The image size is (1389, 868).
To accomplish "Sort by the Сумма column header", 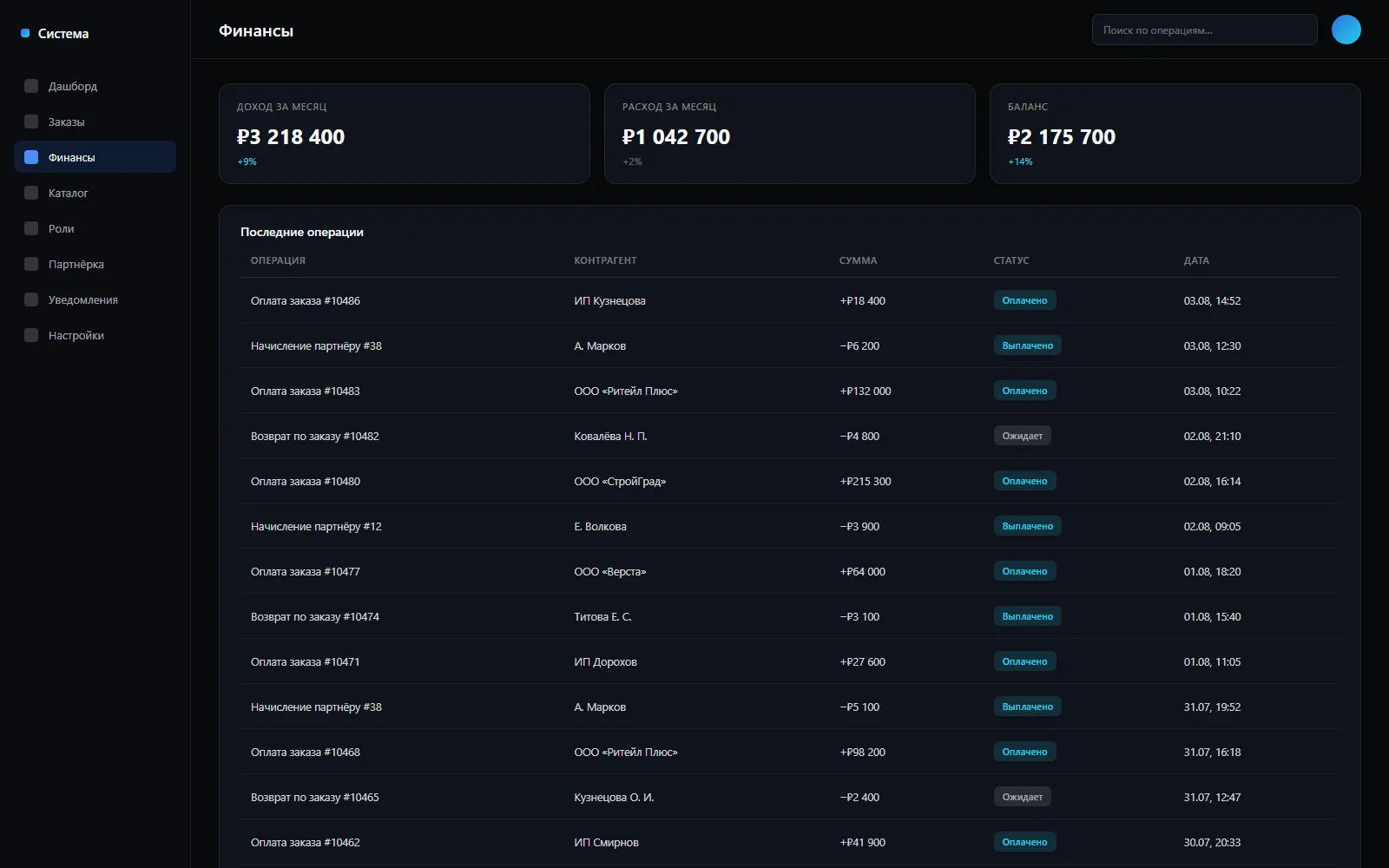I will [858, 260].
